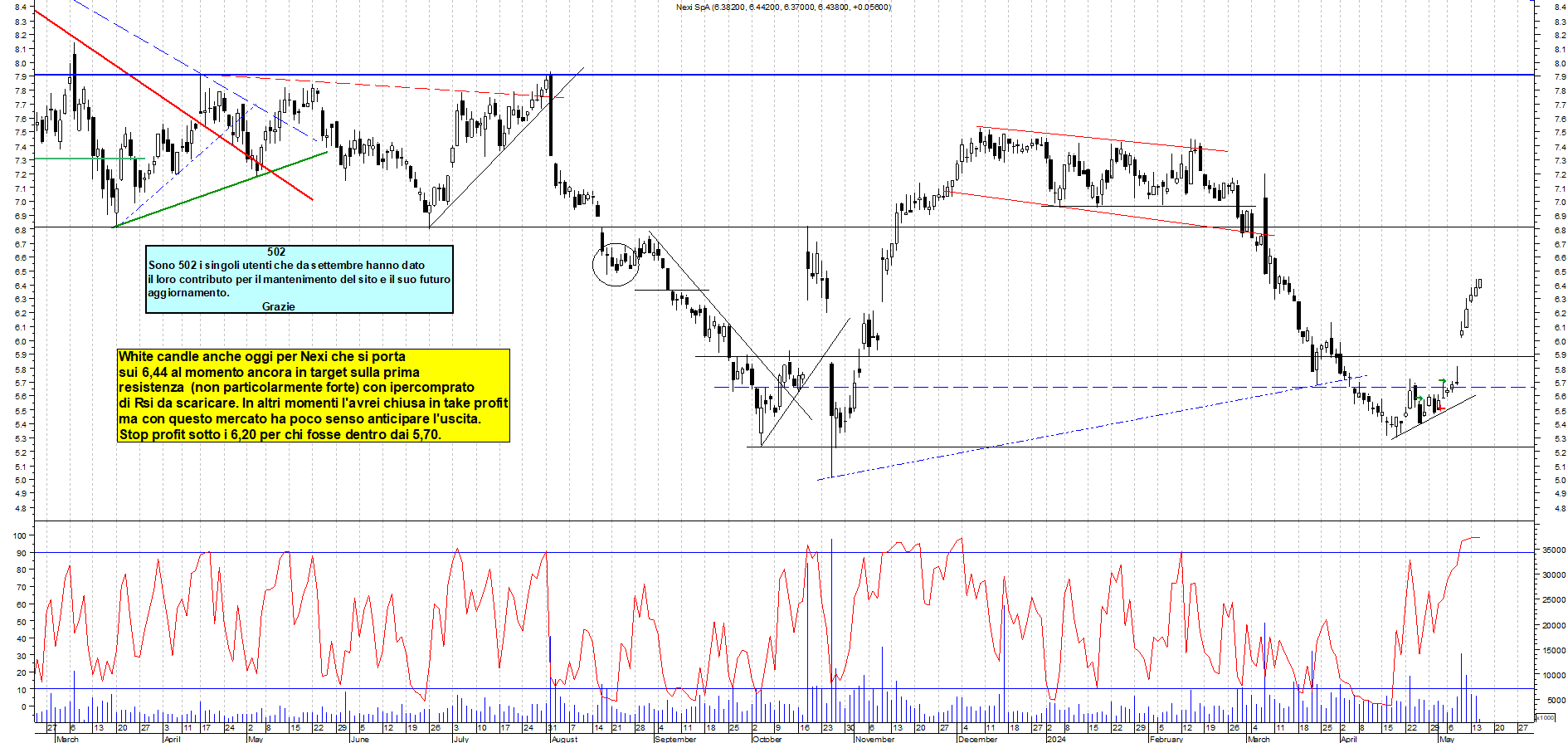Click the "35000" volume axis label
Screen dimensions: 1568x743
1554,550
